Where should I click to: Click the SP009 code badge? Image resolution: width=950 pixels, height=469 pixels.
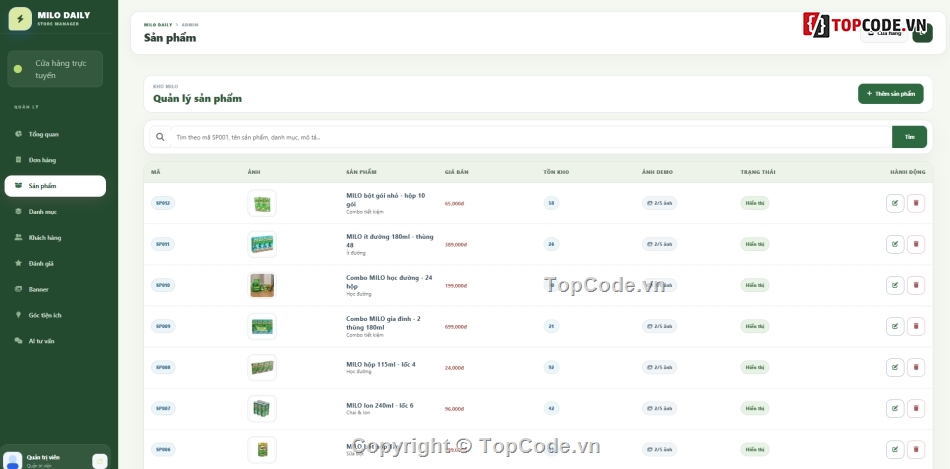(163, 327)
